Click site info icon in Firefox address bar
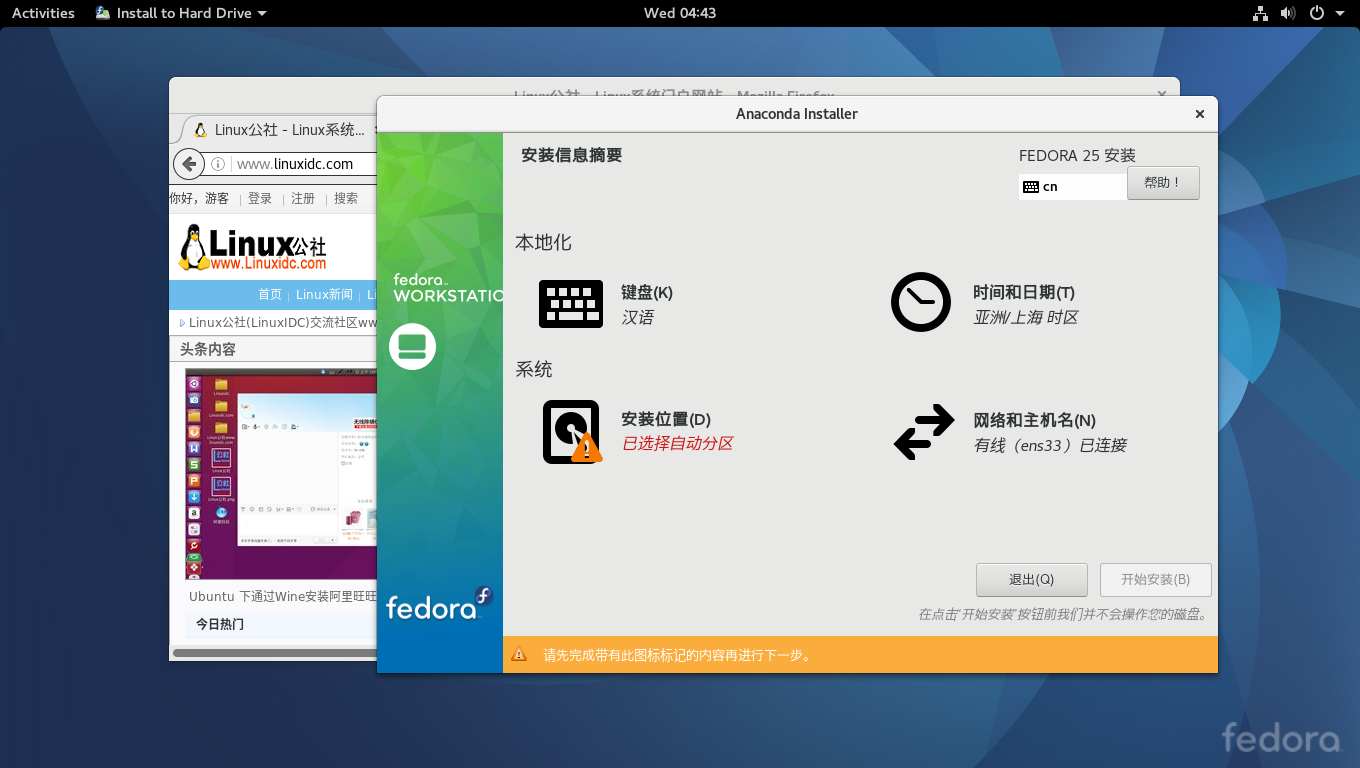Viewport: 1360px width, 768px height. click(218, 164)
